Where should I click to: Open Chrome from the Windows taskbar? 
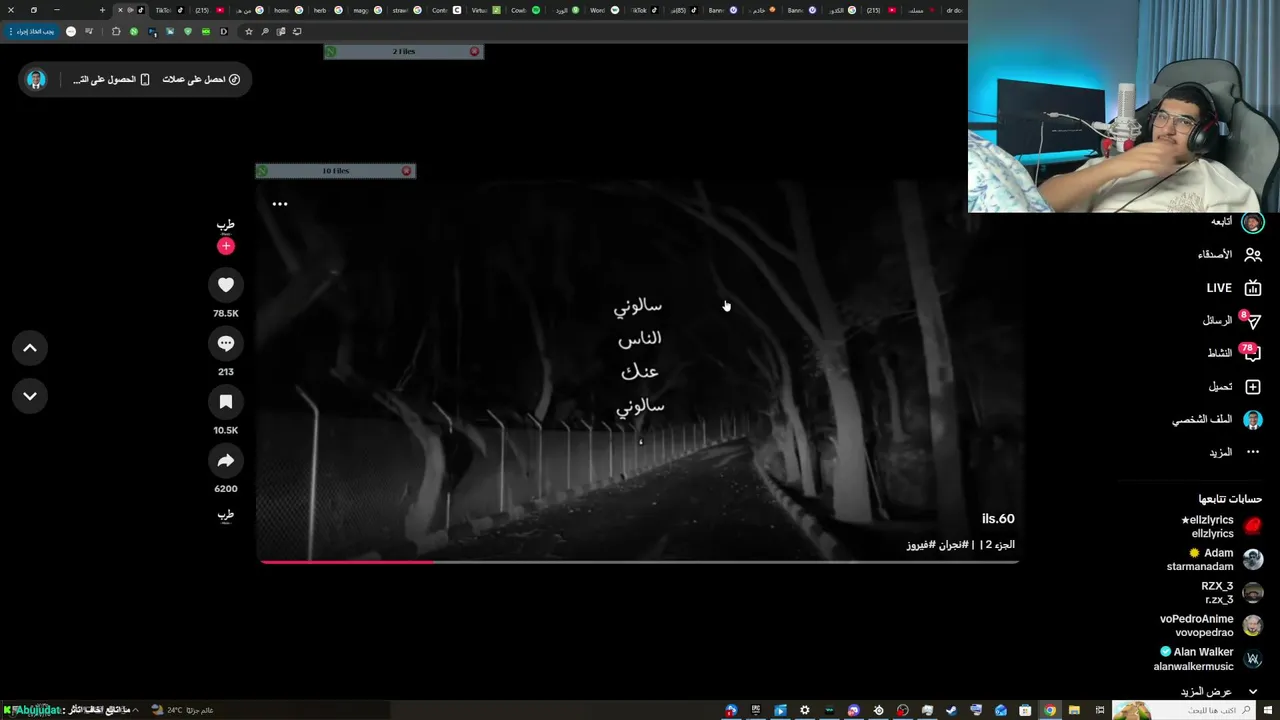pos(1050,710)
